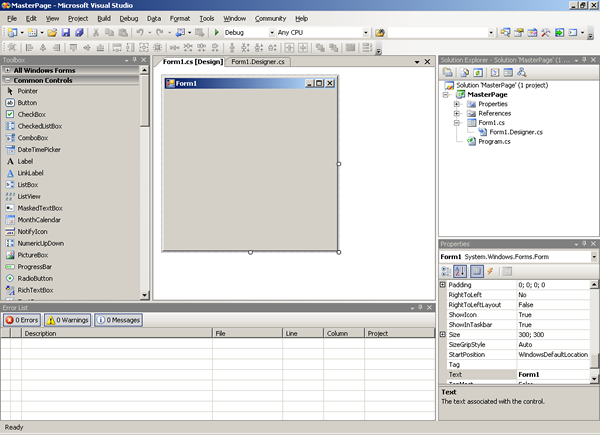Expand the All Windows Forms toolbox group
Screen dimensions: 600x435
tap(7, 70)
